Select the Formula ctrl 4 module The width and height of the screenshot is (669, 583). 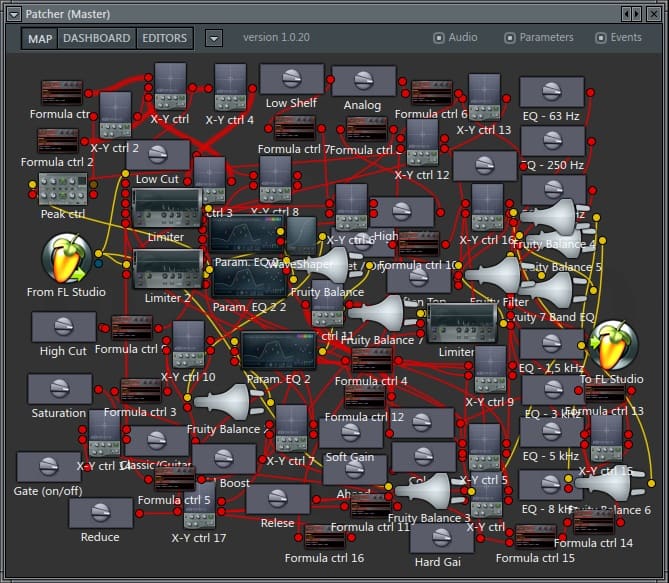[372, 360]
